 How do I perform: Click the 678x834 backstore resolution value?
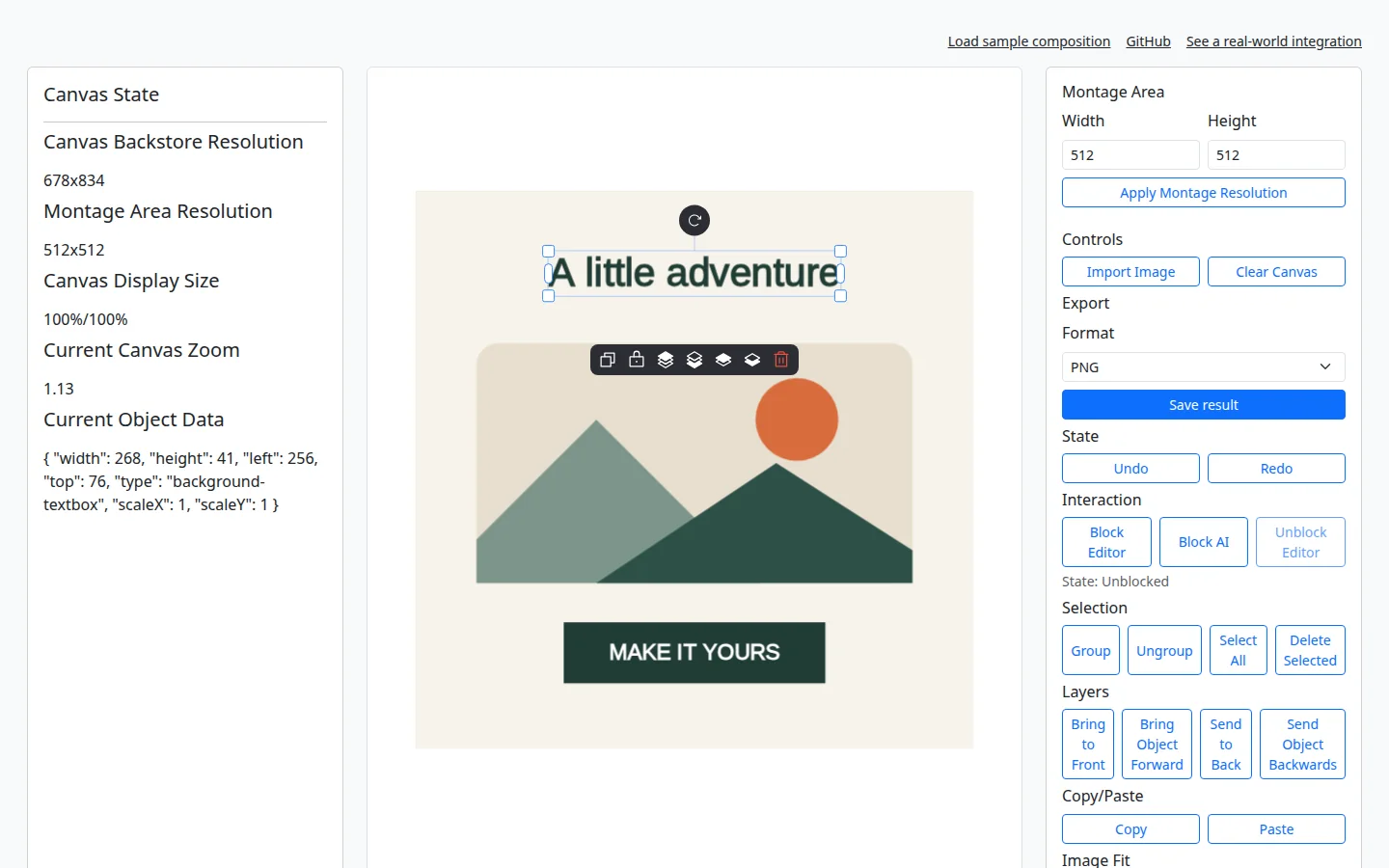click(74, 180)
